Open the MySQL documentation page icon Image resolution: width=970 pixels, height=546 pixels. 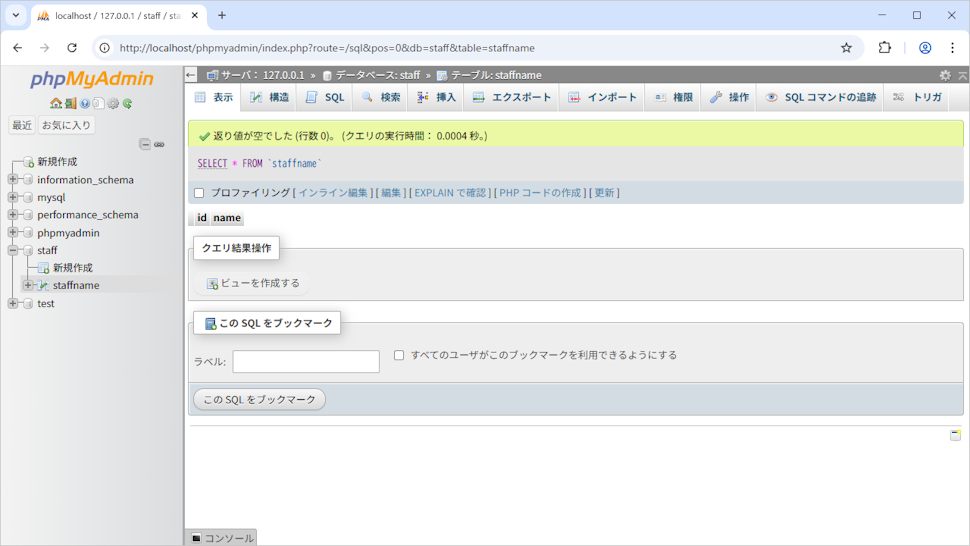pos(98,103)
